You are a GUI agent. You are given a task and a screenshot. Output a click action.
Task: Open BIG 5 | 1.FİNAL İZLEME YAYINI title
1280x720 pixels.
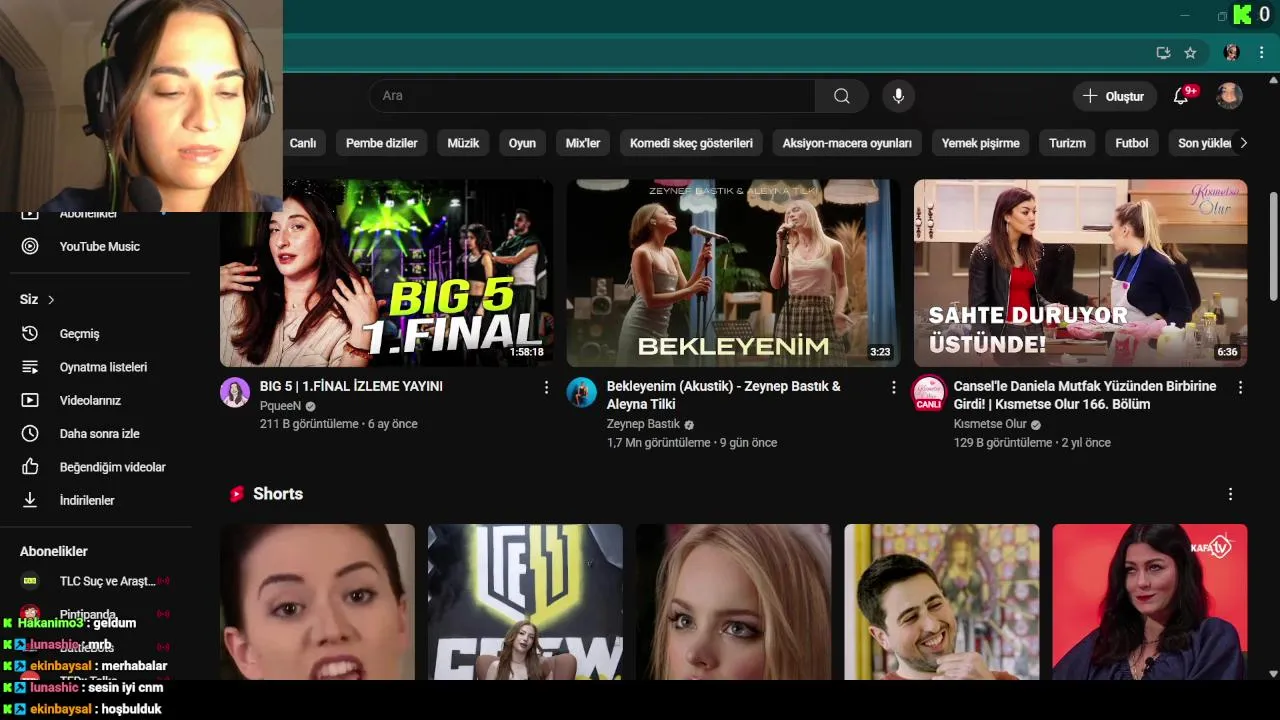[351, 386]
